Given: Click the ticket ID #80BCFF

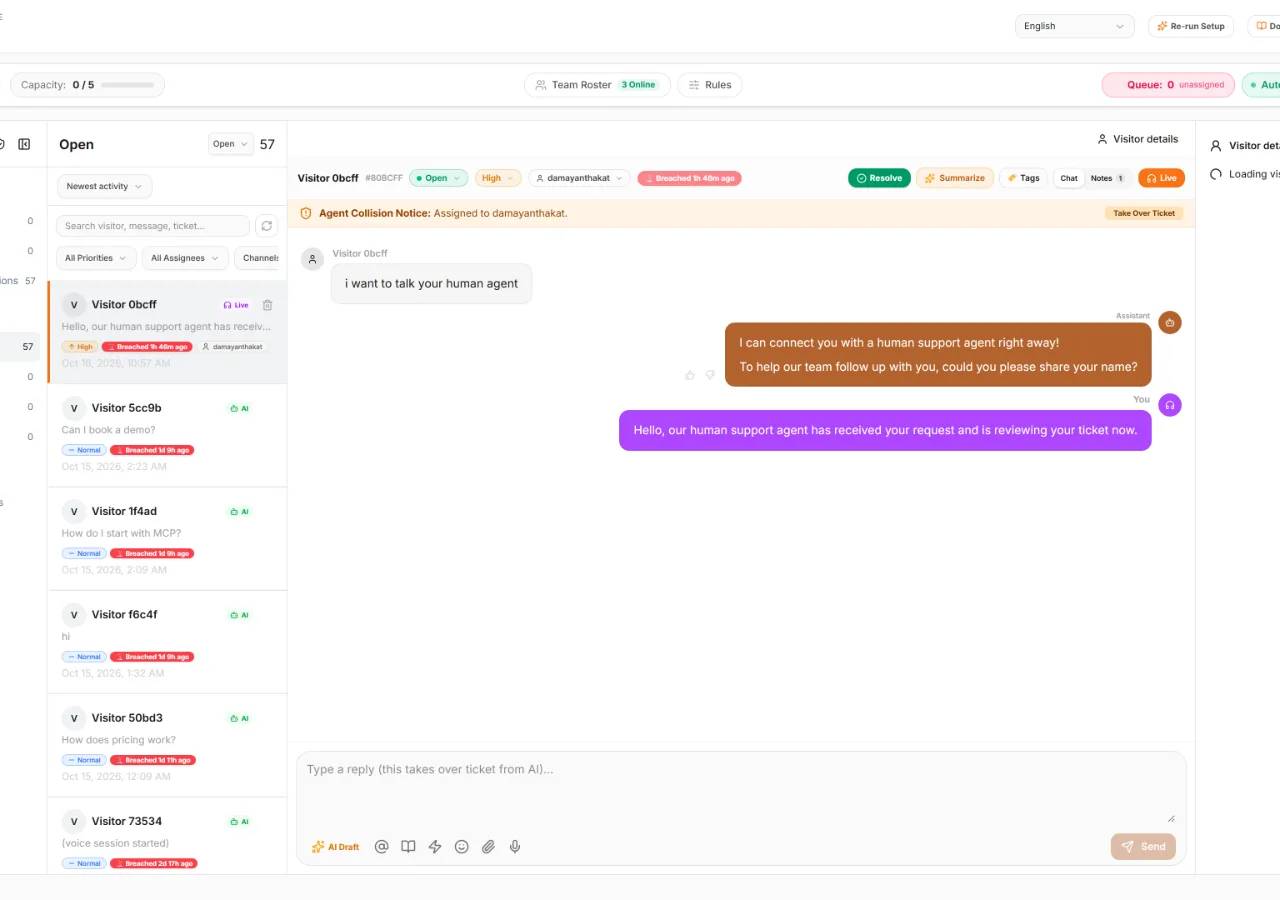Looking at the screenshot, I should click(x=384, y=178).
